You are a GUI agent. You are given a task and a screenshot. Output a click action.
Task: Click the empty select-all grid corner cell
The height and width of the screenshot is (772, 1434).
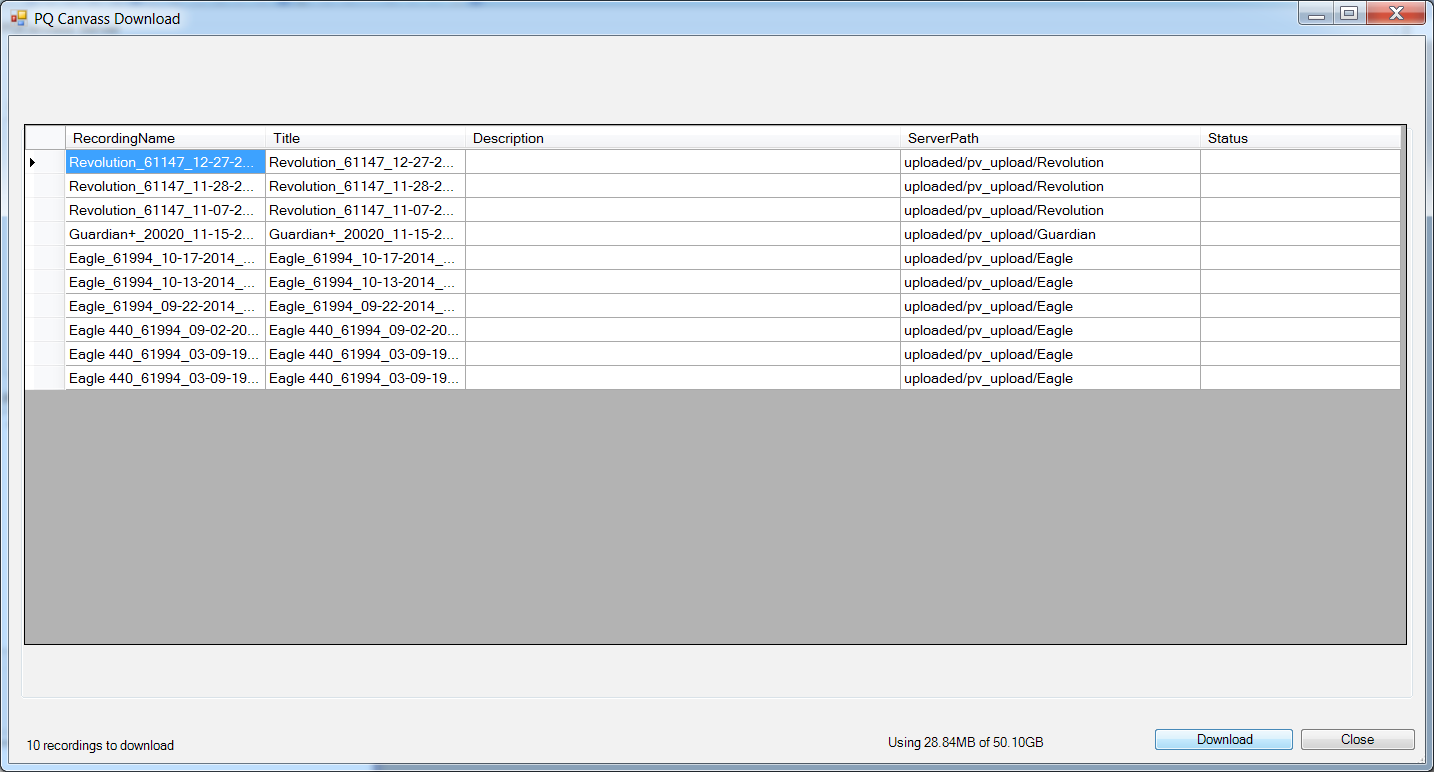click(44, 138)
